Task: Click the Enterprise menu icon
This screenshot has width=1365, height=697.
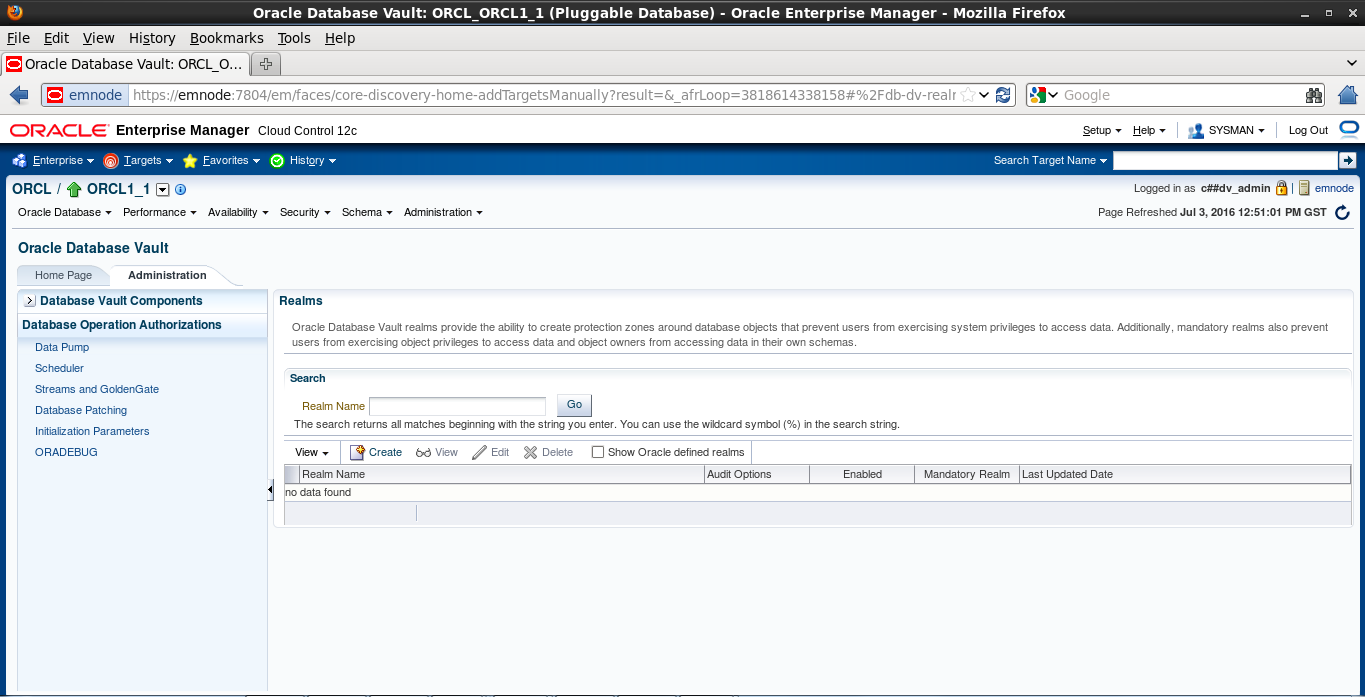Action: (20, 160)
